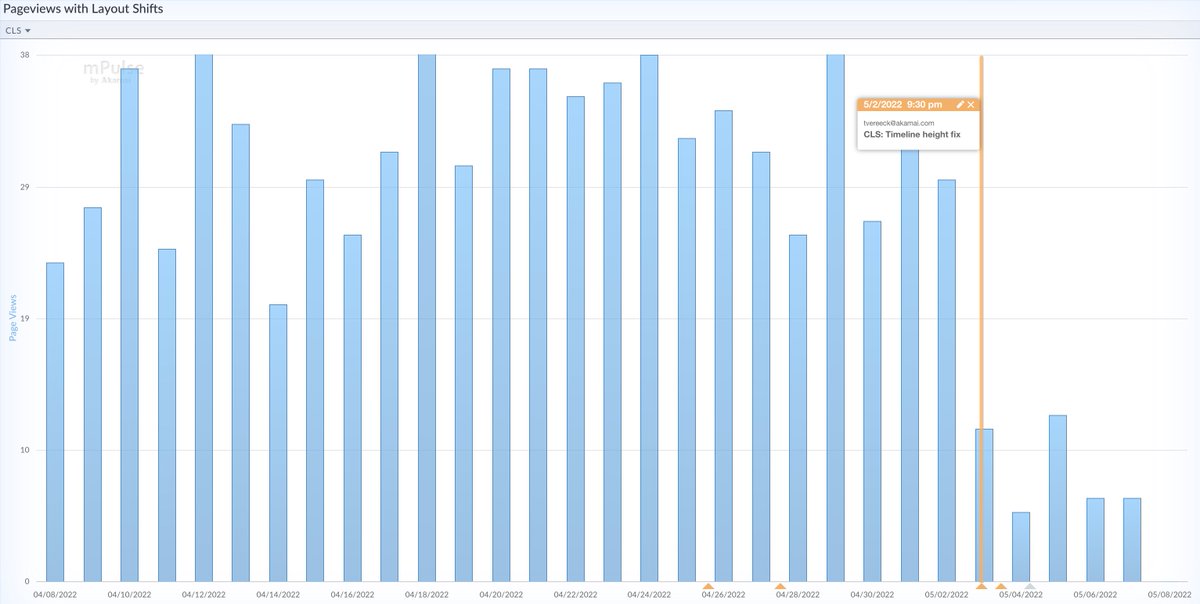The width and height of the screenshot is (1200, 604).
Task: Click the 'Pageviews with Layout Shifts' widget title
Action: (x=83, y=9)
